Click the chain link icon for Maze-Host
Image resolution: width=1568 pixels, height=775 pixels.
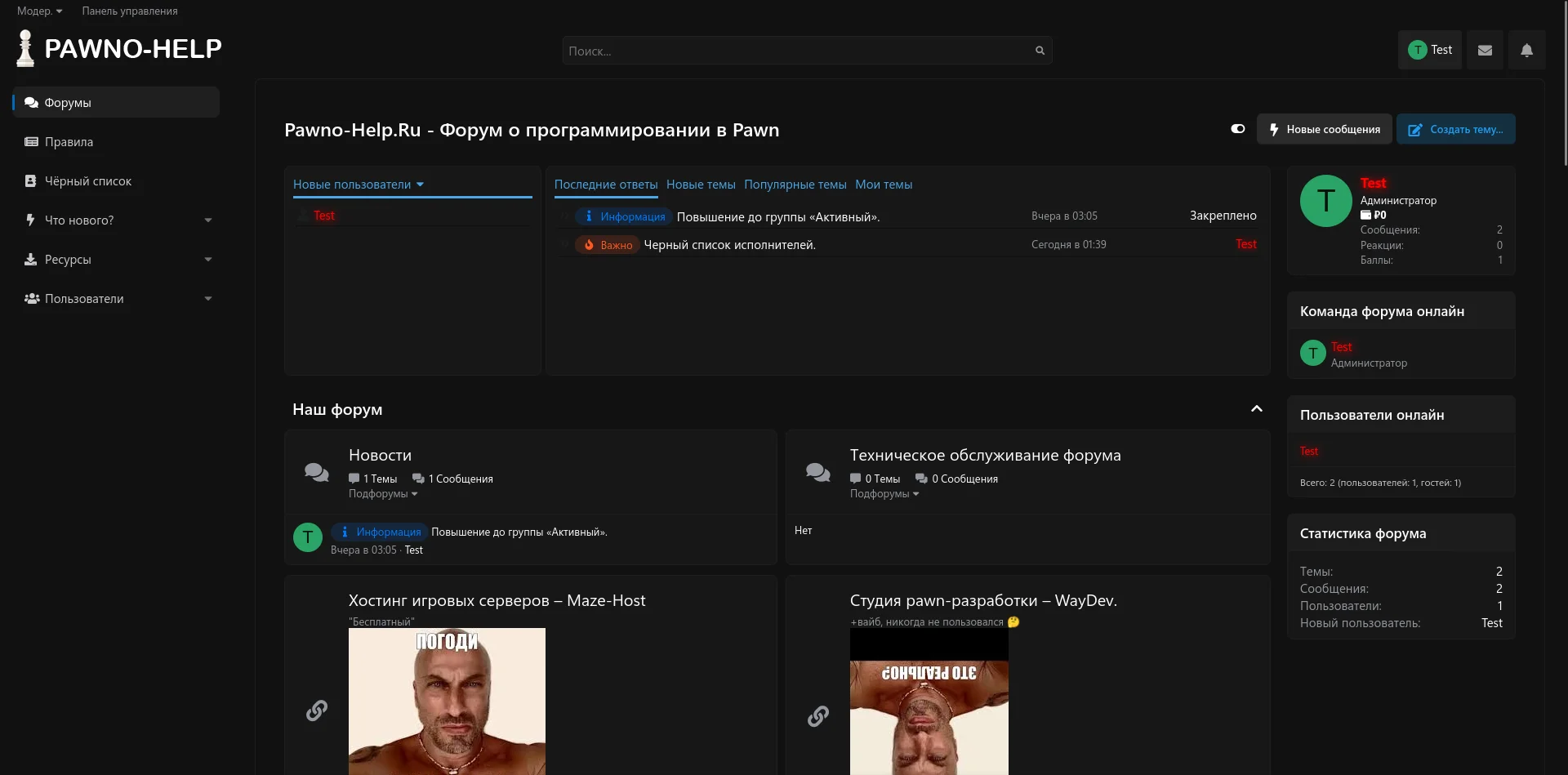point(317,710)
